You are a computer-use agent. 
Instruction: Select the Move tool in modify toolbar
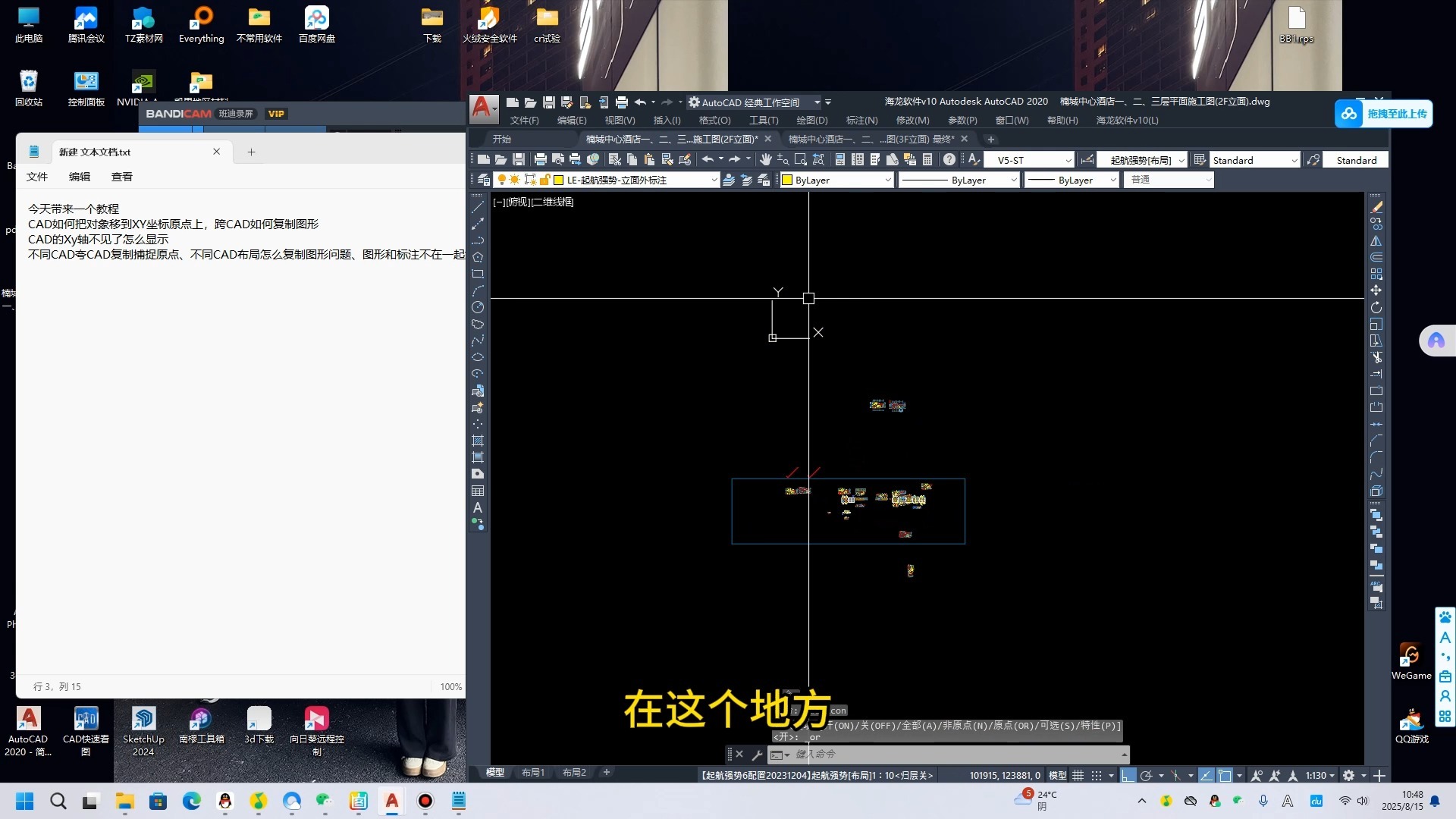(x=1376, y=290)
